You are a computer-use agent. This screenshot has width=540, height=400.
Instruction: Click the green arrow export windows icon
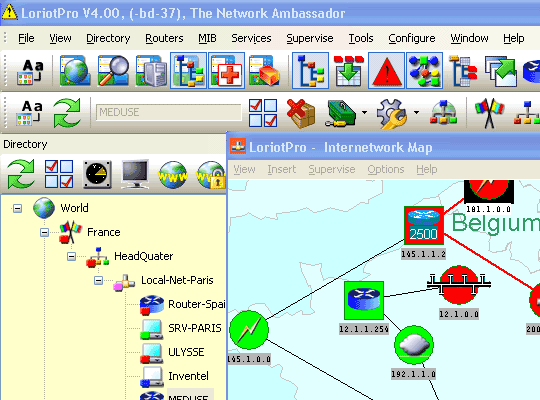(x=501, y=71)
